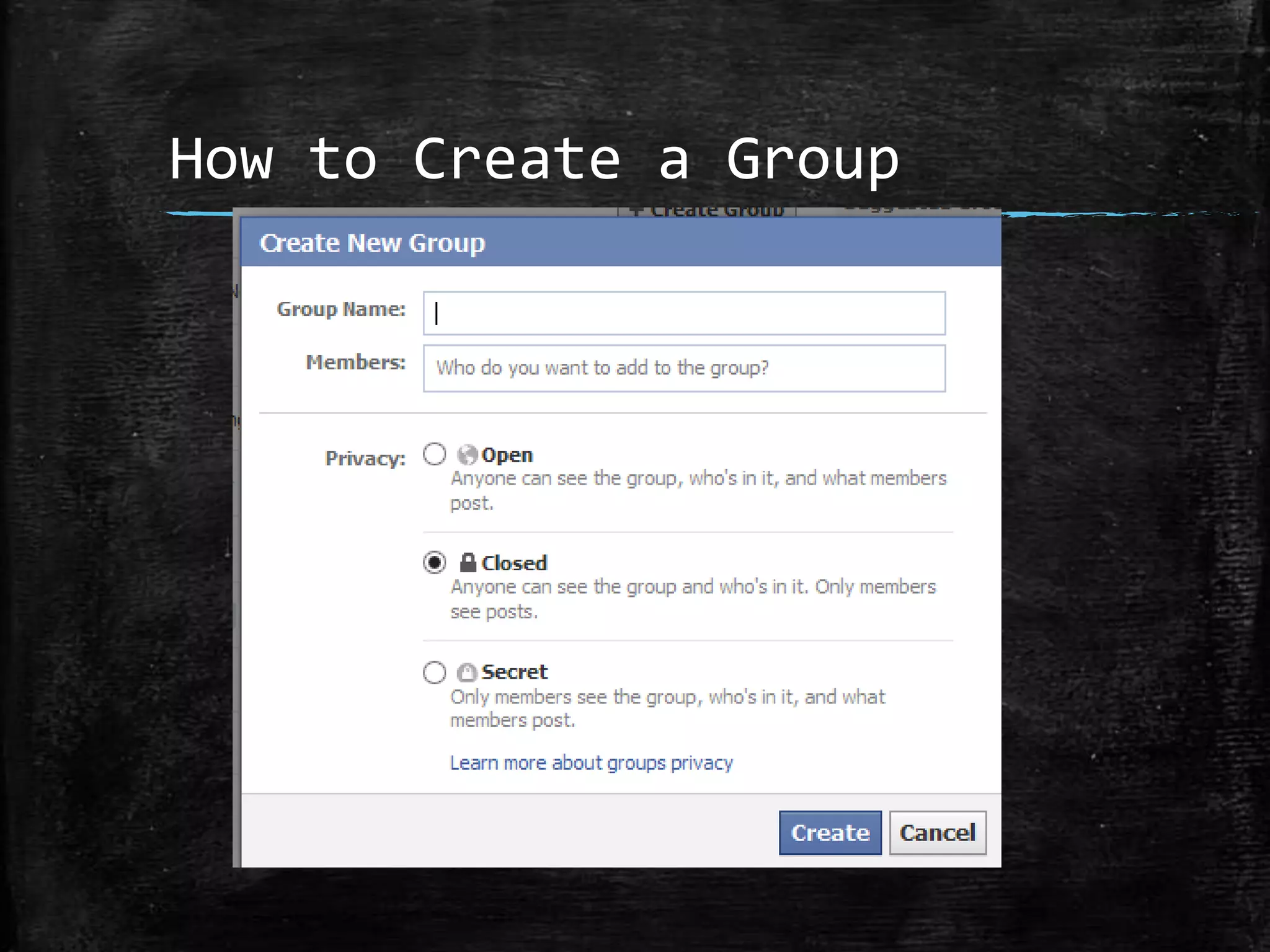The width and height of the screenshot is (1270, 952).
Task: Click the Cancel button
Action: click(x=938, y=832)
